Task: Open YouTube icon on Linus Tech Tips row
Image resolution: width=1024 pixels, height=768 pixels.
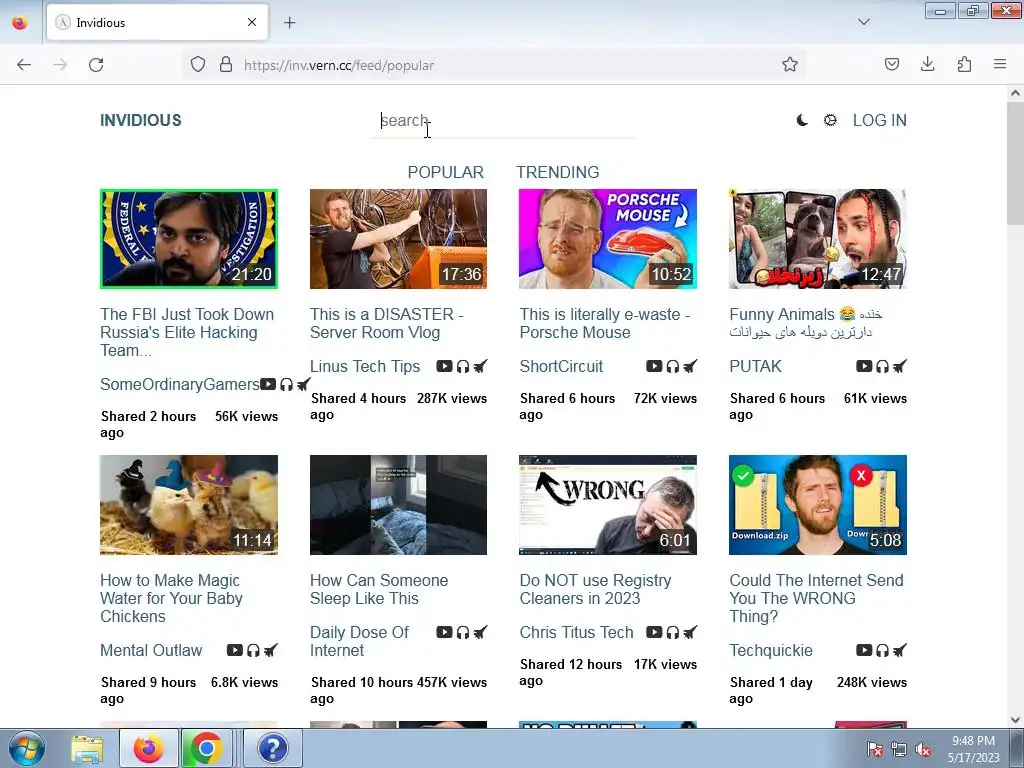Action: tap(444, 366)
